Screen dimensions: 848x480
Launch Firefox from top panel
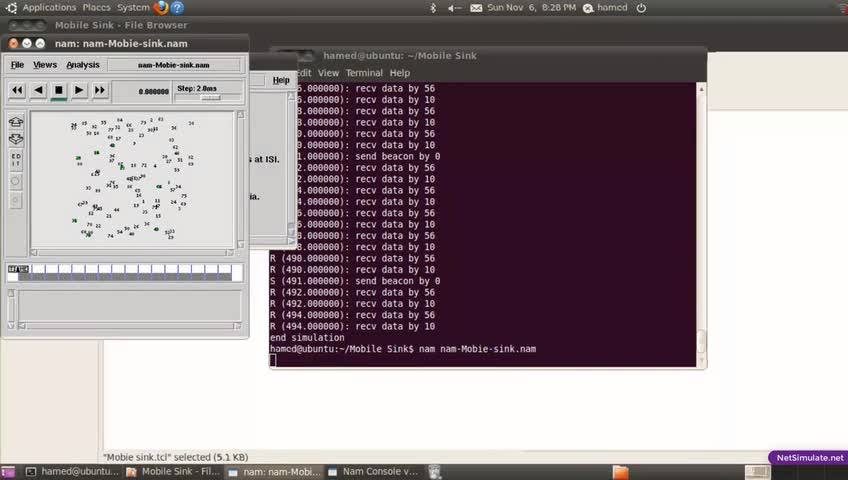(161, 8)
